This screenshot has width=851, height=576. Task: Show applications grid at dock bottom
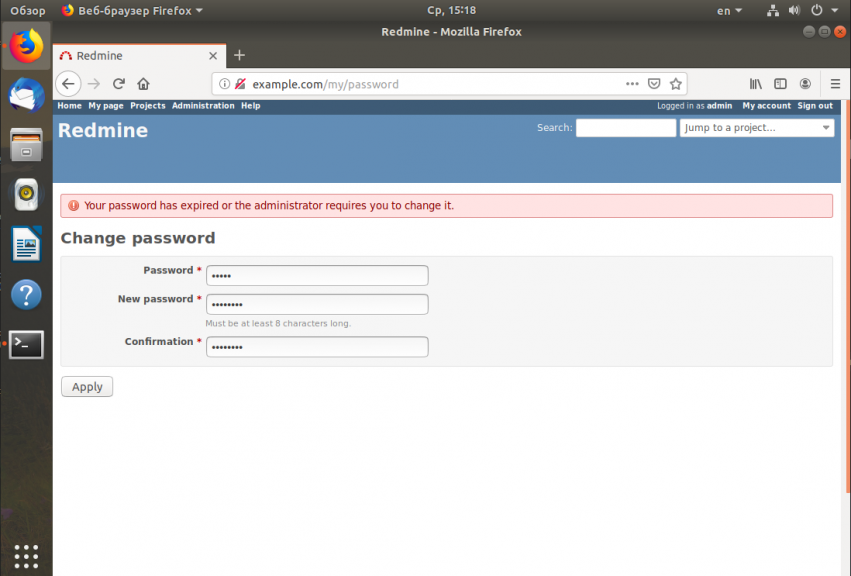[26, 556]
